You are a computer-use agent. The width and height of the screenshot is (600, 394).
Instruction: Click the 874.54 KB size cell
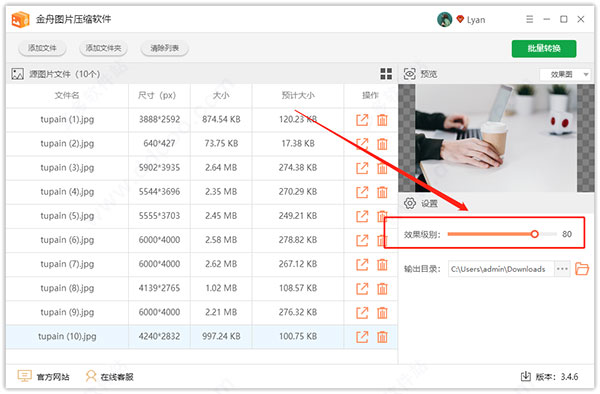tap(221, 119)
